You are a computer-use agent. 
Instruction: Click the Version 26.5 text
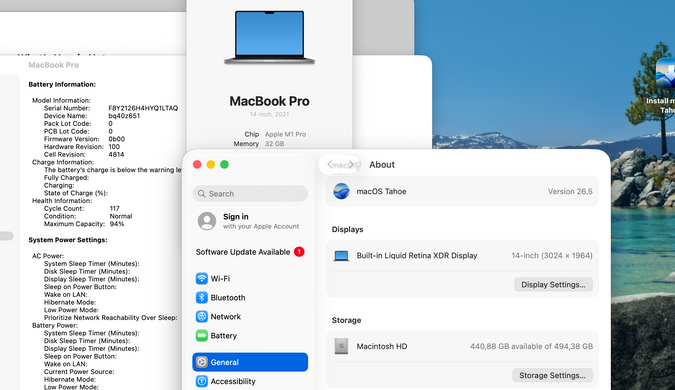tap(570, 191)
